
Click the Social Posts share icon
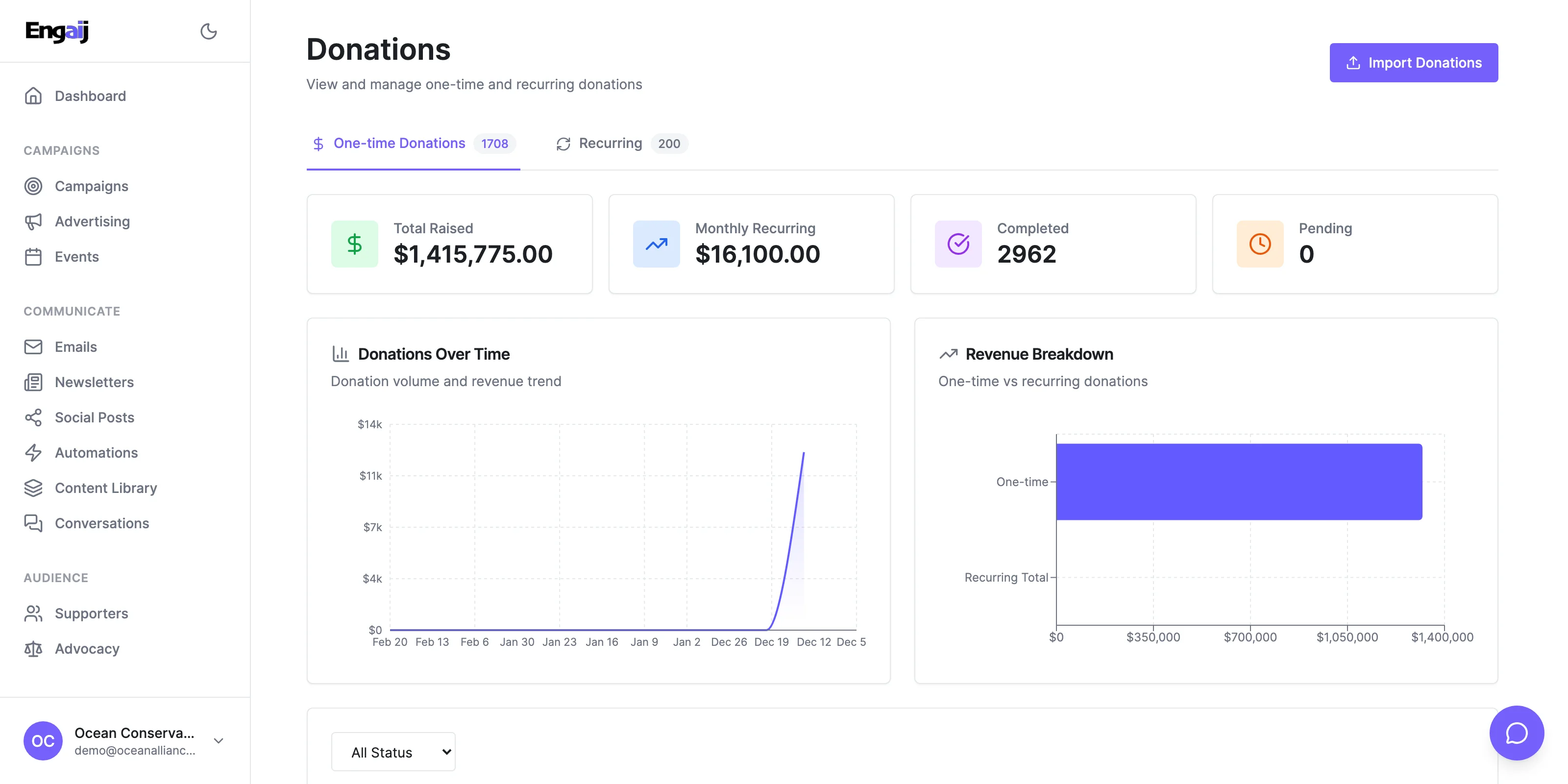[x=33, y=417]
